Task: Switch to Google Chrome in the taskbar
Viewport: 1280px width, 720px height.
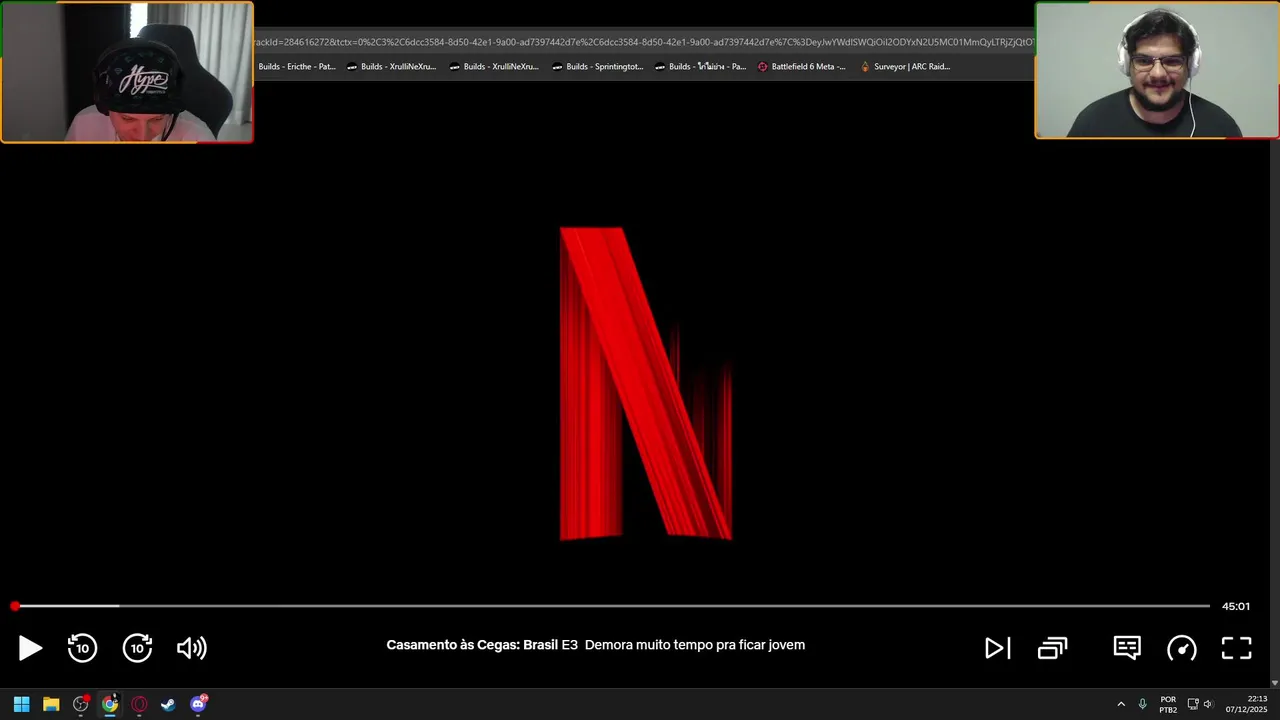Action: [x=110, y=704]
